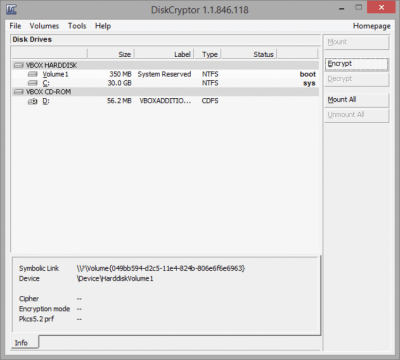Click the DiskCryptor app icon in title bar
Image resolution: width=400 pixels, height=360 pixels.
coord(11,9)
